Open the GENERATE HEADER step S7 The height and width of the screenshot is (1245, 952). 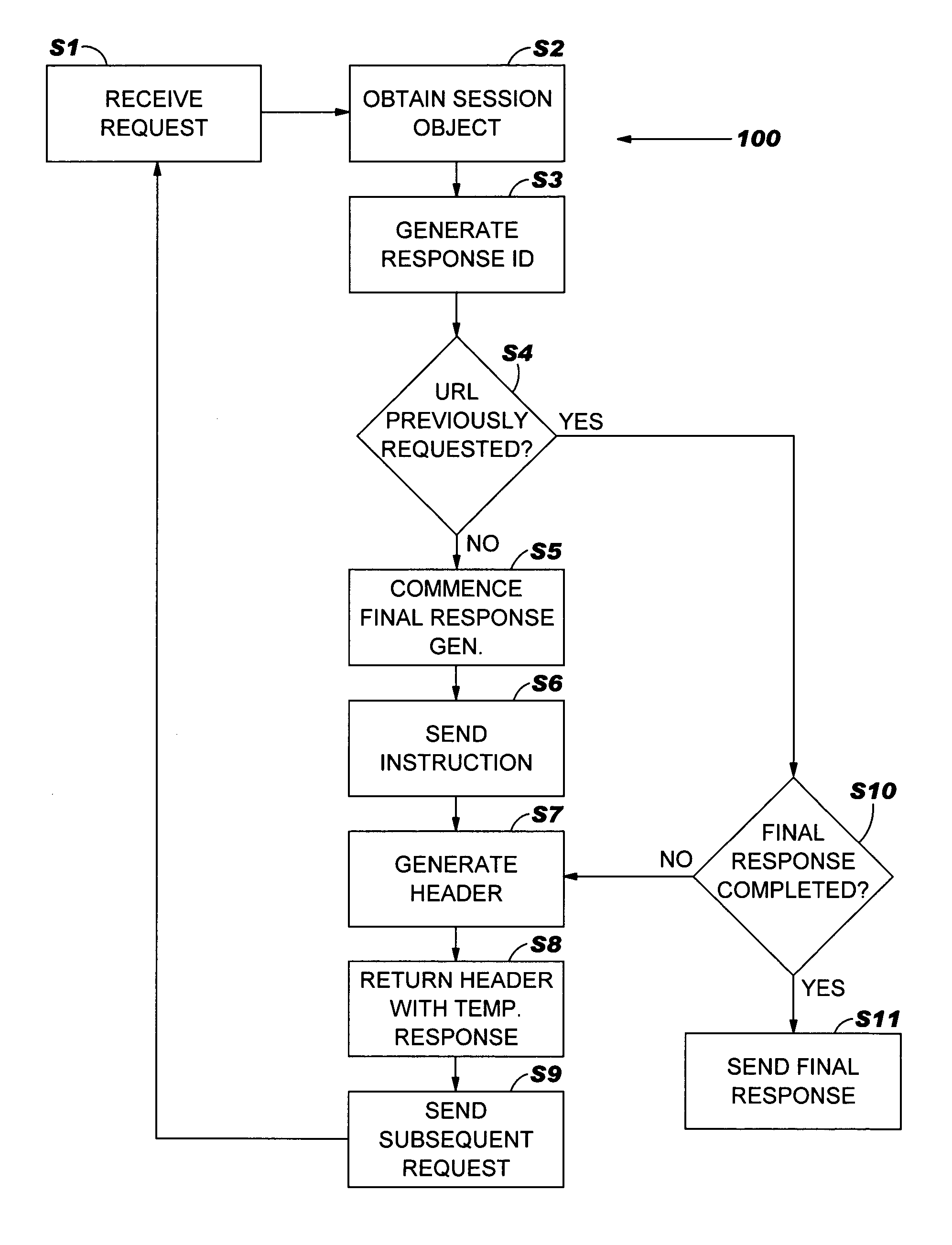pyautogui.click(x=400, y=868)
